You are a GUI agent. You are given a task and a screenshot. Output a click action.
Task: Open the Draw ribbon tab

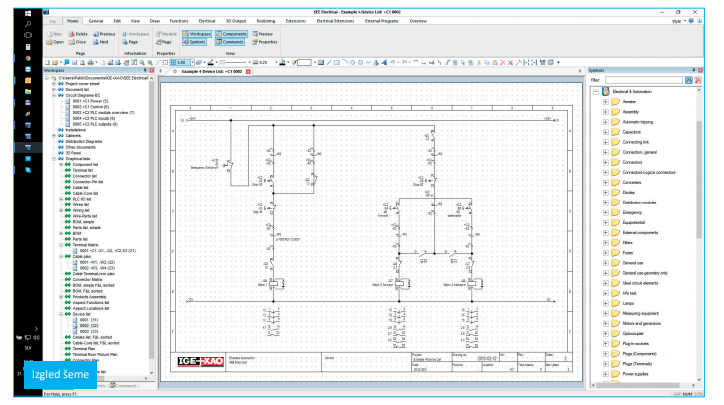click(x=155, y=21)
